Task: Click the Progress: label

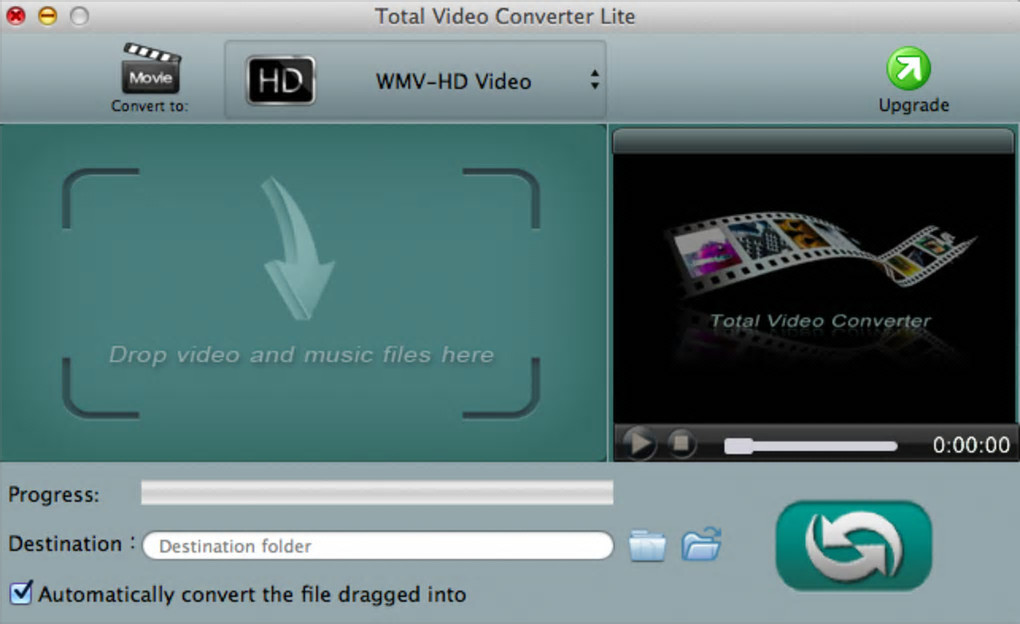Action: point(54,495)
